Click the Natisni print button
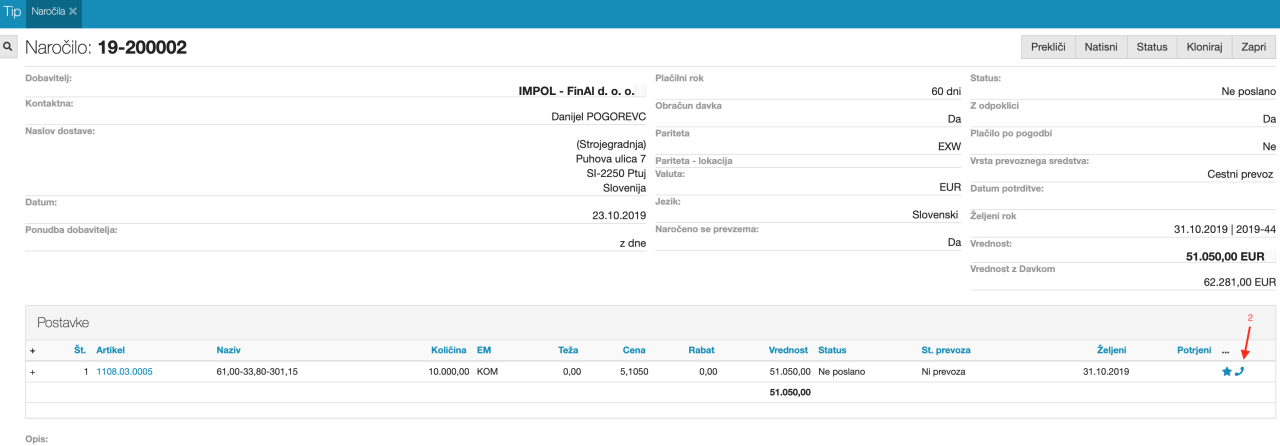The width and height of the screenshot is (1280, 446). pyautogui.click(x=1101, y=47)
